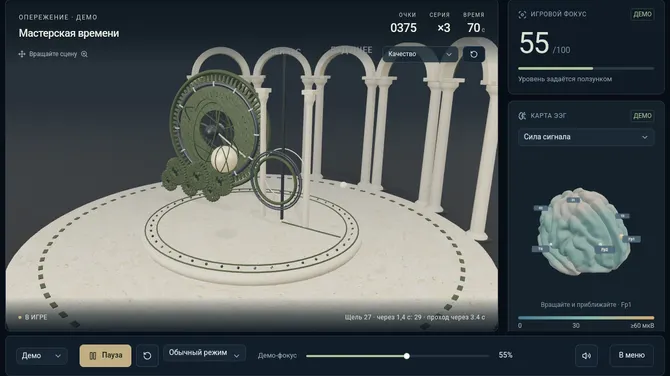Pause the game with the Пауза button

[x=105, y=355]
